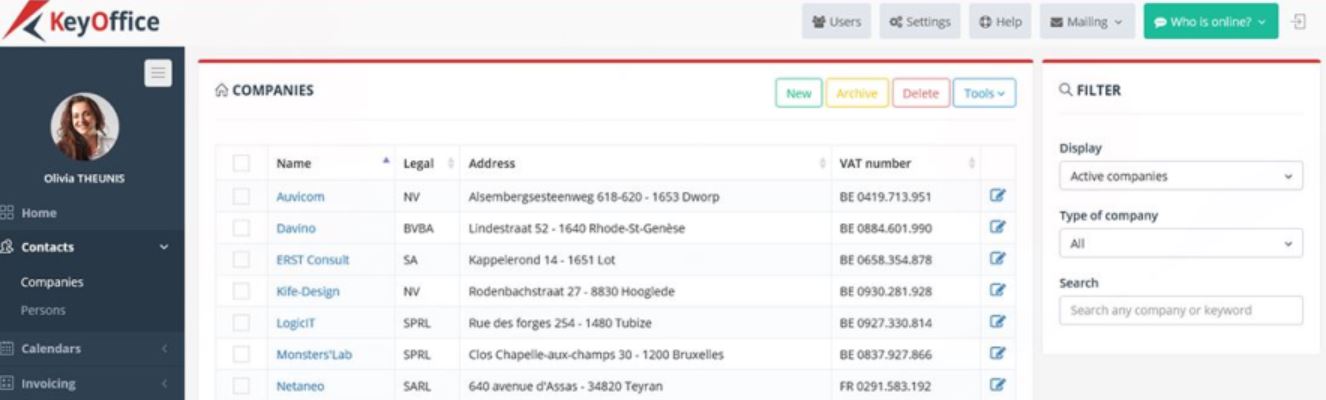
Task: Open the Monsters'Lab company link
Action: pyautogui.click(x=314, y=354)
